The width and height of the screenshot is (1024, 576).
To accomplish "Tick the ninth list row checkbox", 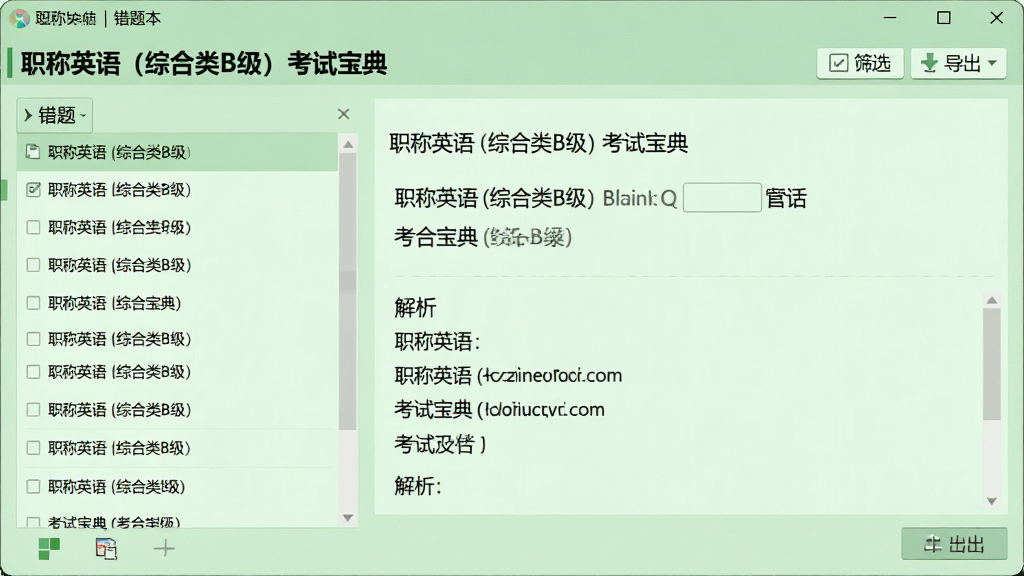I will pos(33,448).
